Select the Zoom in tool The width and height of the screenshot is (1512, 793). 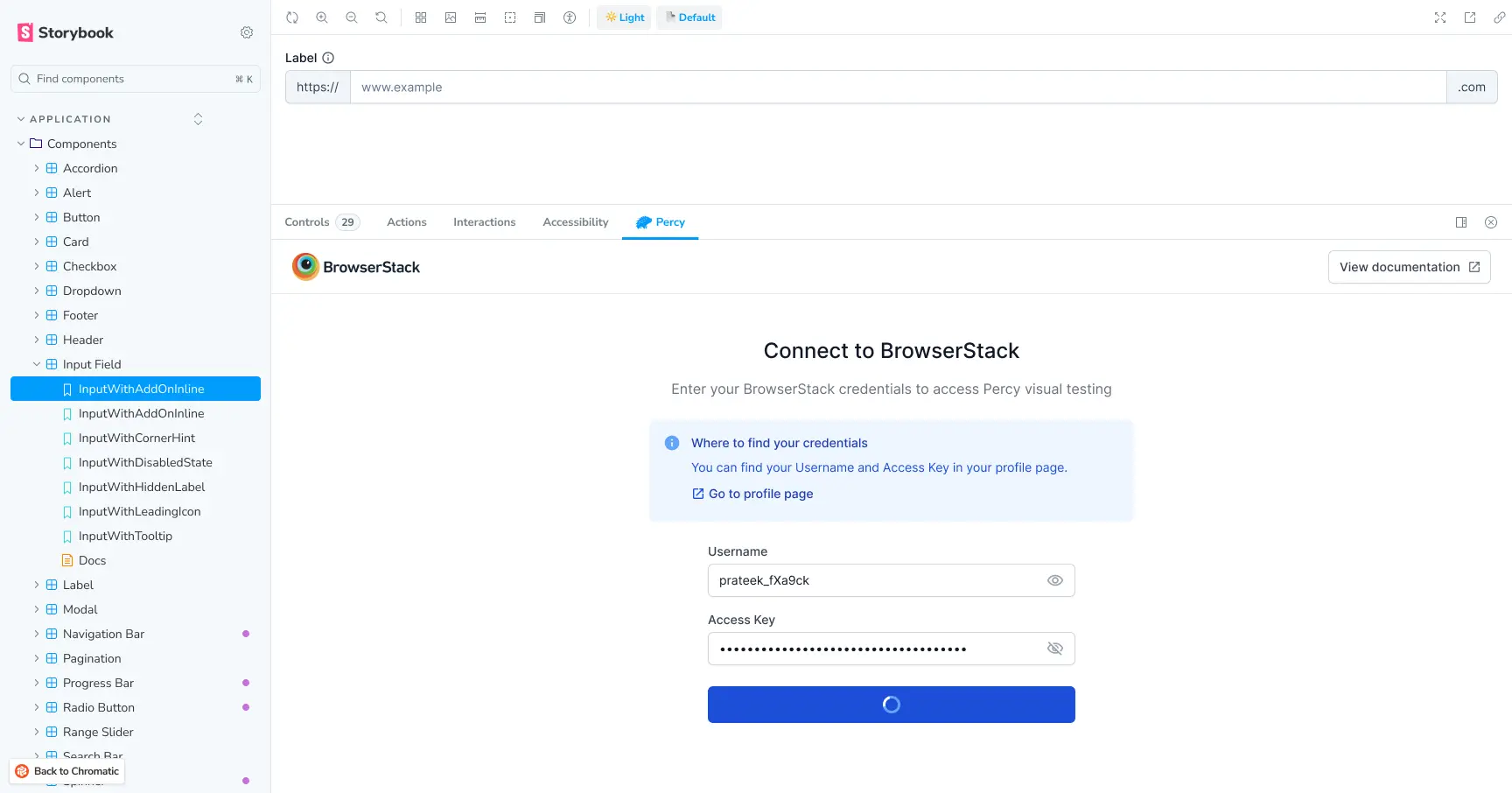322,17
